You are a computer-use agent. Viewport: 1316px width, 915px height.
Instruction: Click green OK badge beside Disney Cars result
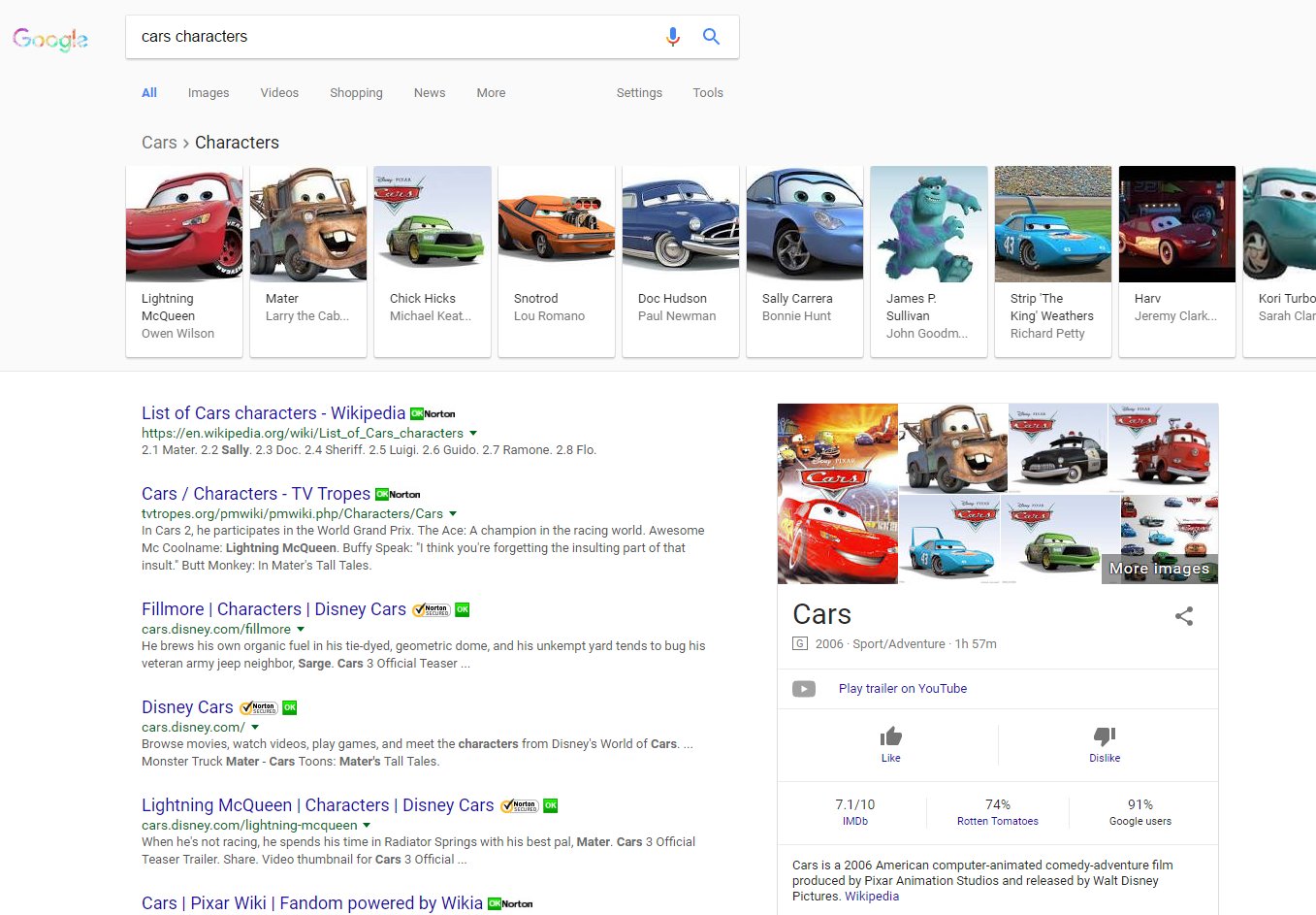[289, 707]
